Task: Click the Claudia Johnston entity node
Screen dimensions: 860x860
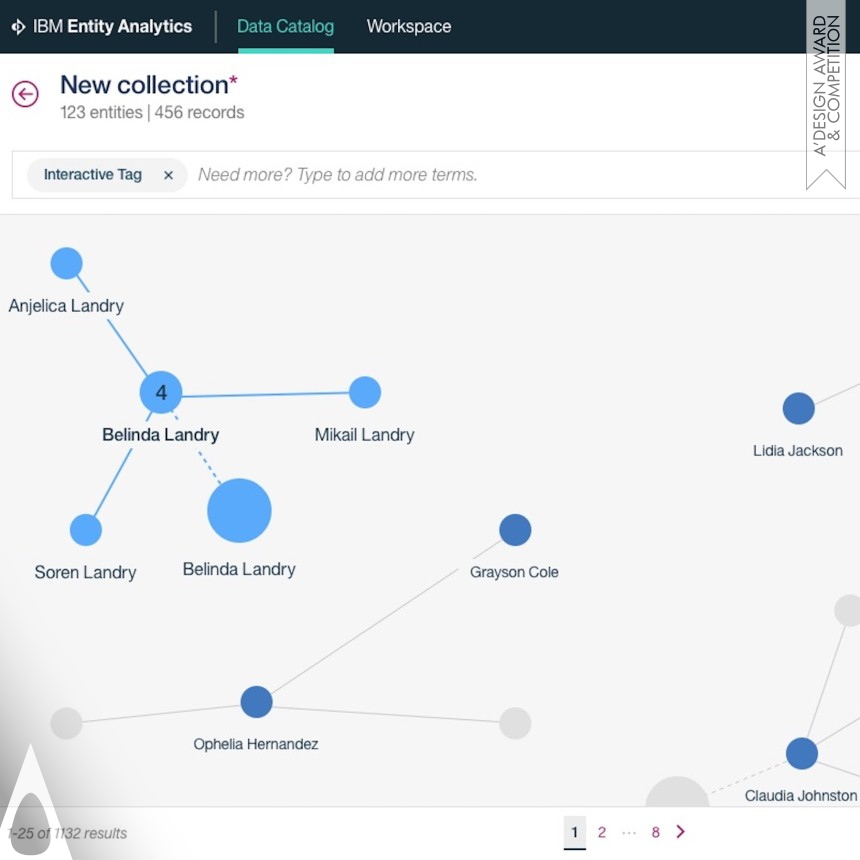Action: point(801,754)
